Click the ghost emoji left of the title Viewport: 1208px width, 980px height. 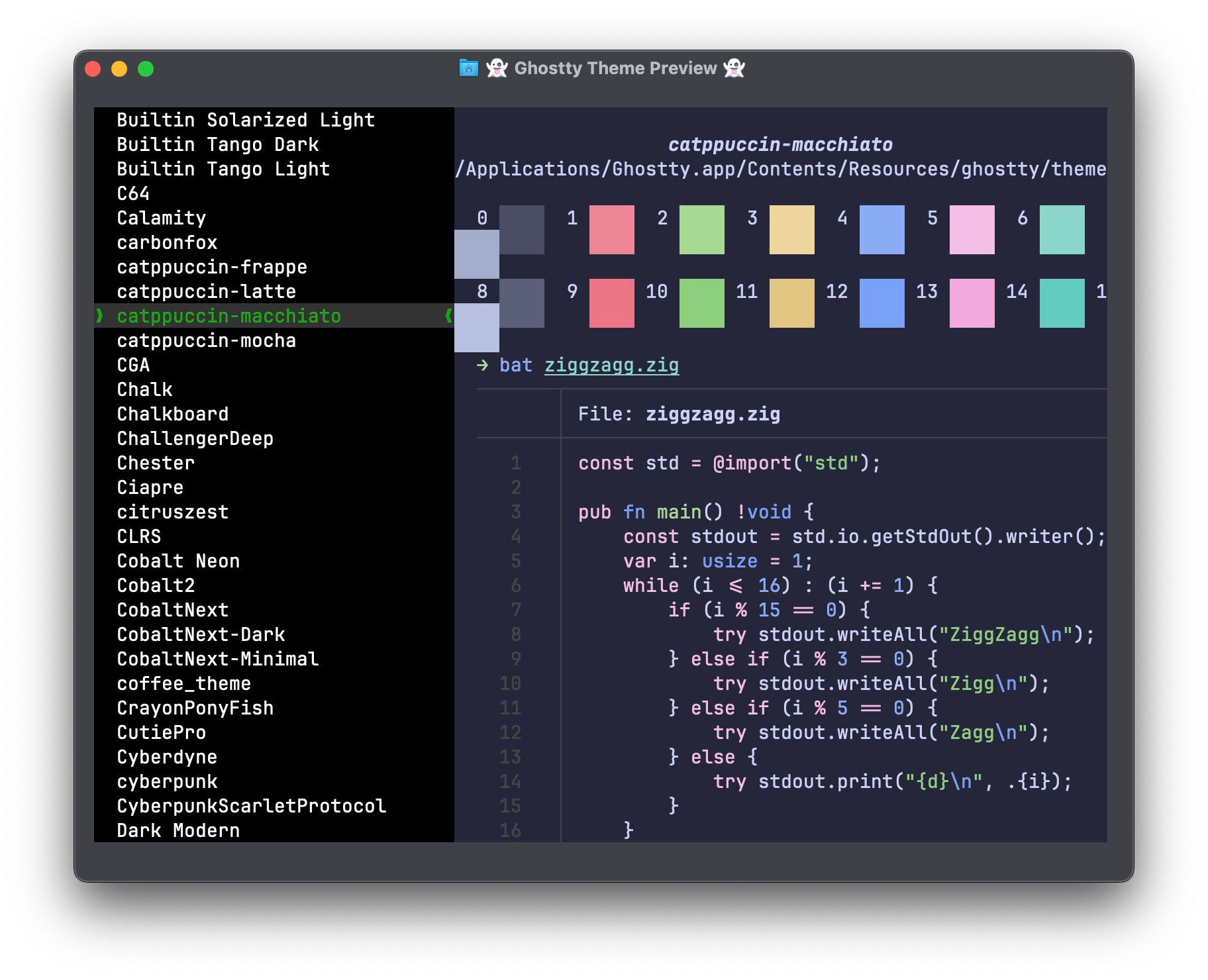click(x=497, y=68)
